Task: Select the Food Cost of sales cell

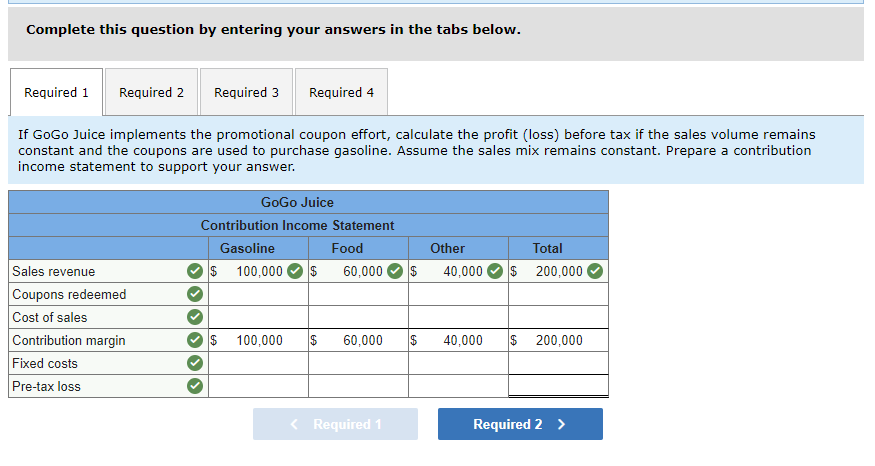Action: (x=358, y=317)
